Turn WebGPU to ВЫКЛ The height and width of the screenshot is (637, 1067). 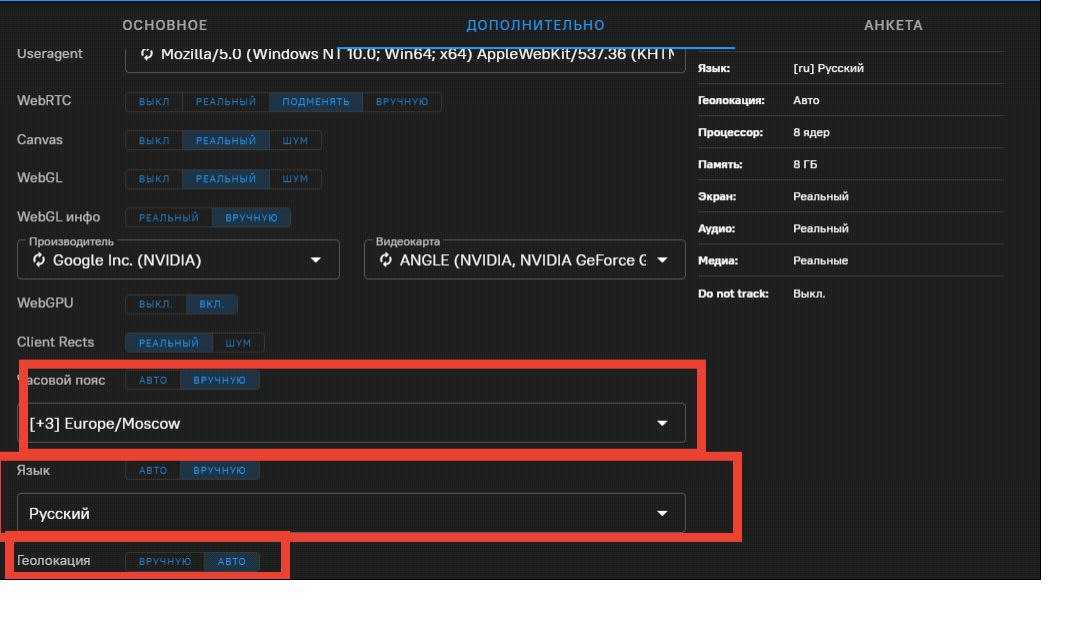(x=156, y=304)
